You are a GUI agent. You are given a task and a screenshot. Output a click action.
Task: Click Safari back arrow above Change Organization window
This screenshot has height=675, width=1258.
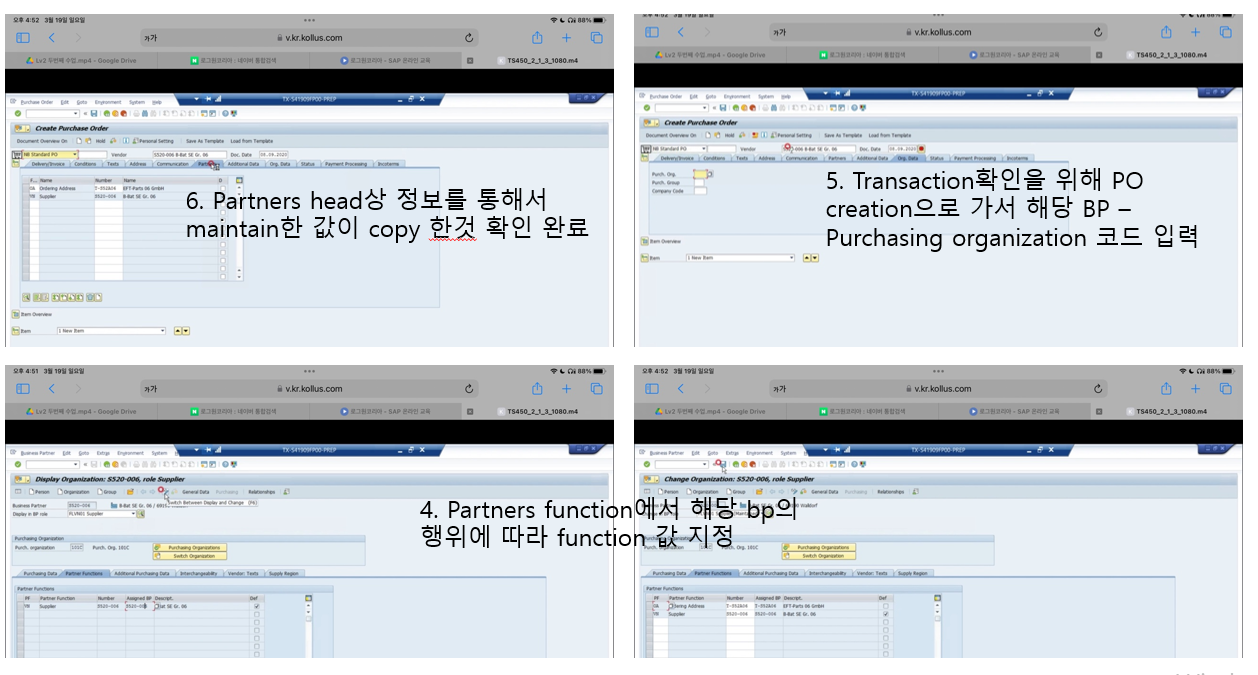pyautogui.click(x=681, y=389)
